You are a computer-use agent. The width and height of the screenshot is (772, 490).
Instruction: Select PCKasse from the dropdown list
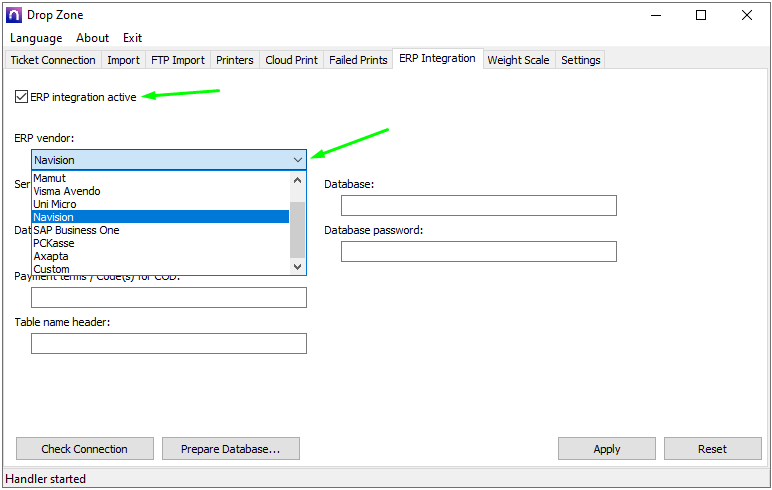[160, 243]
